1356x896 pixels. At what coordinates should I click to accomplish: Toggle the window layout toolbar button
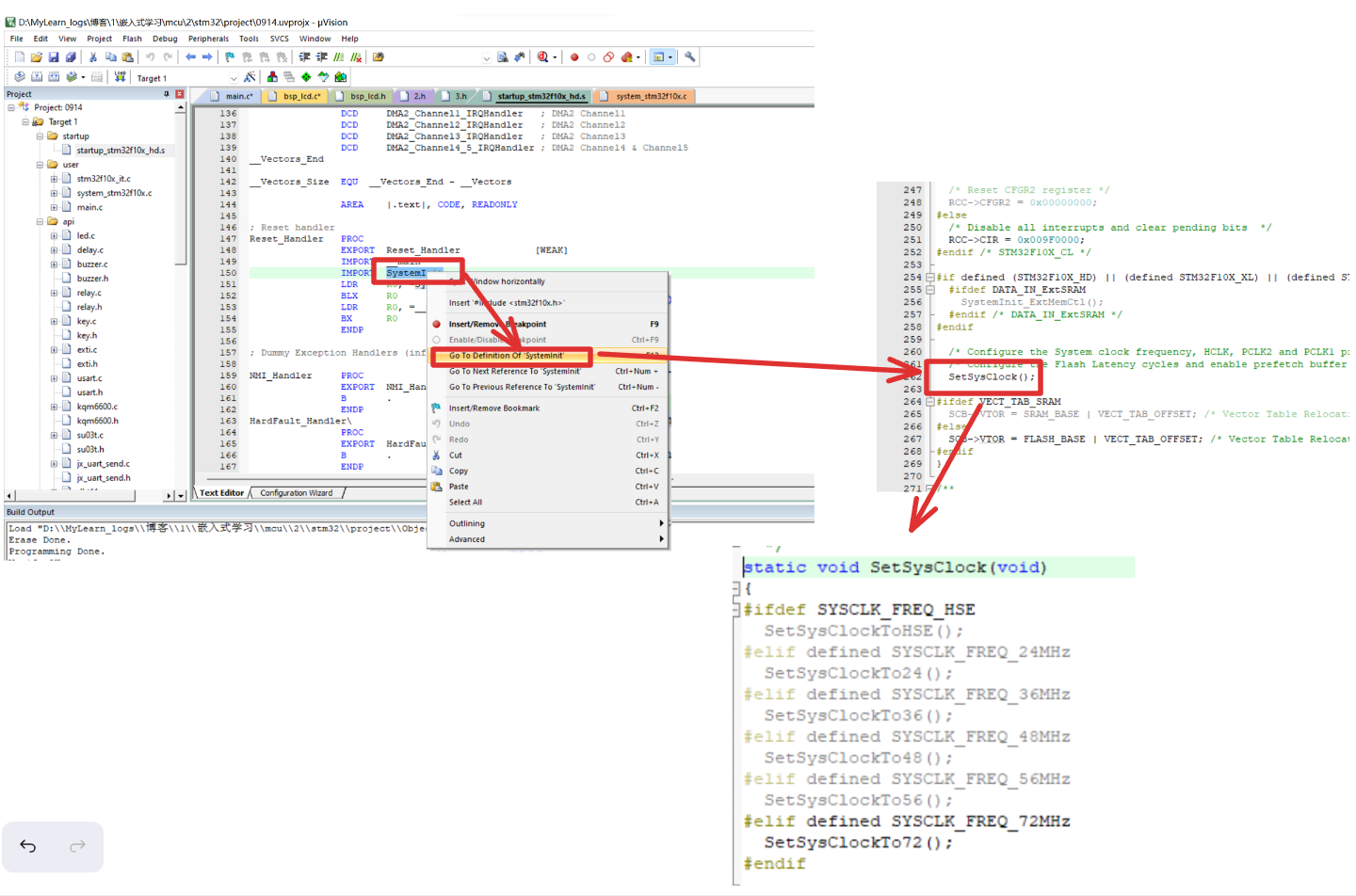tap(659, 57)
